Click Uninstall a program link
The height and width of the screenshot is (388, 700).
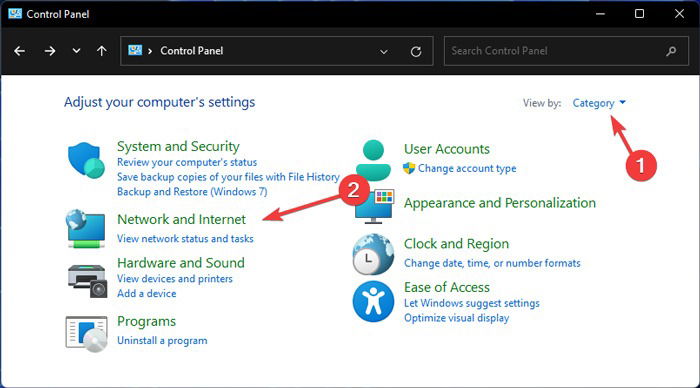[162, 341]
